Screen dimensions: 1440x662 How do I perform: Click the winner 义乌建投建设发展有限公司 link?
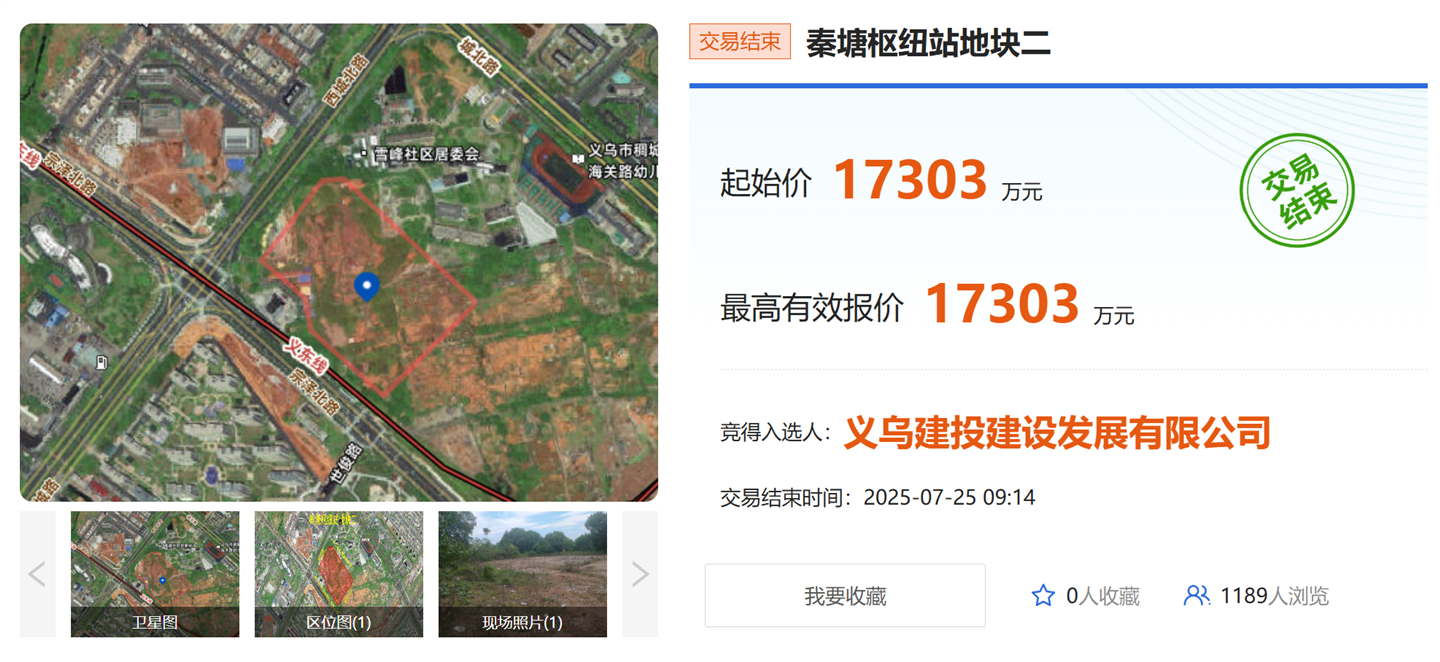[x=1058, y=433]
